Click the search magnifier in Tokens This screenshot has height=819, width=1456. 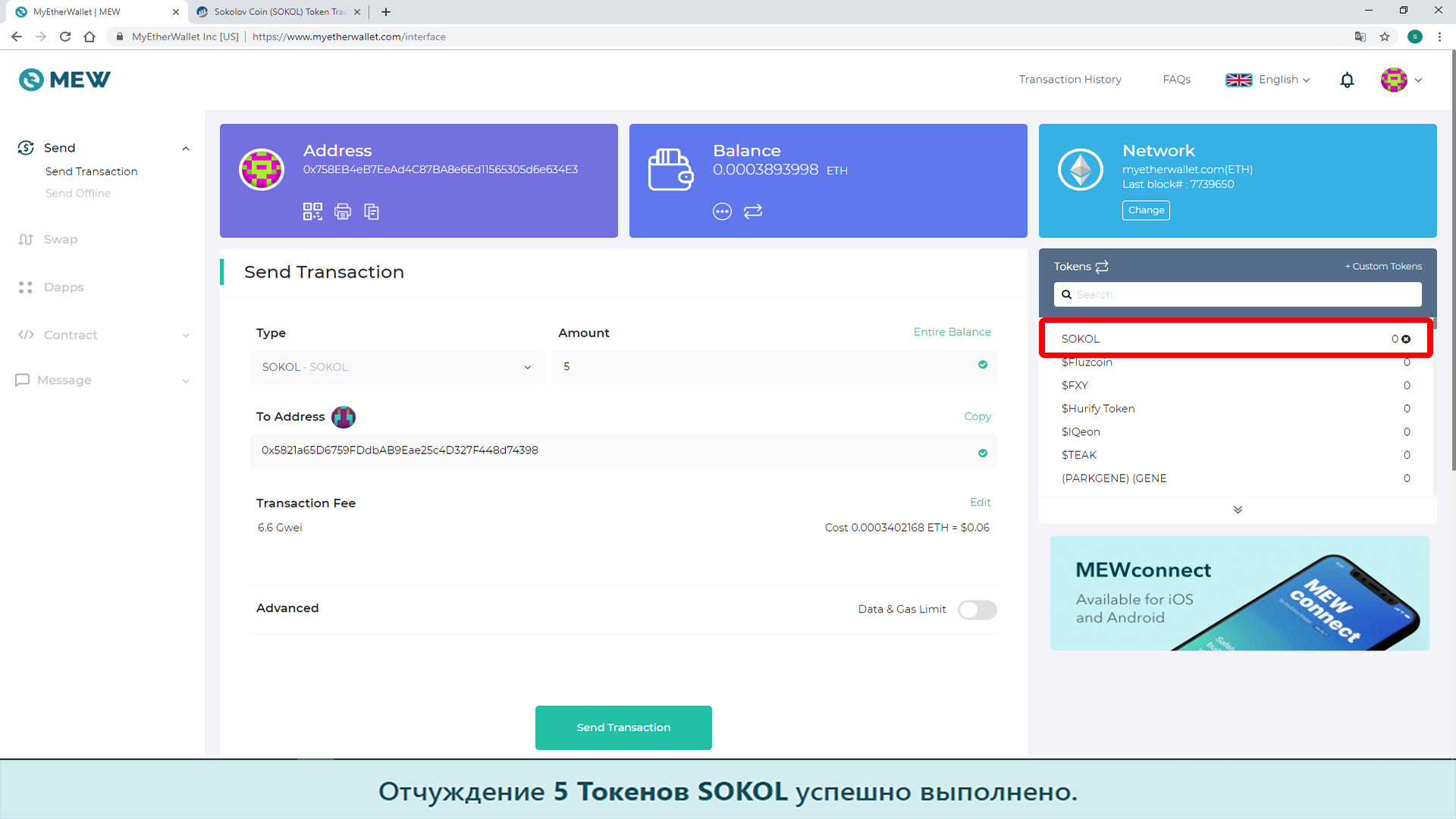[x=1066, y=294]
